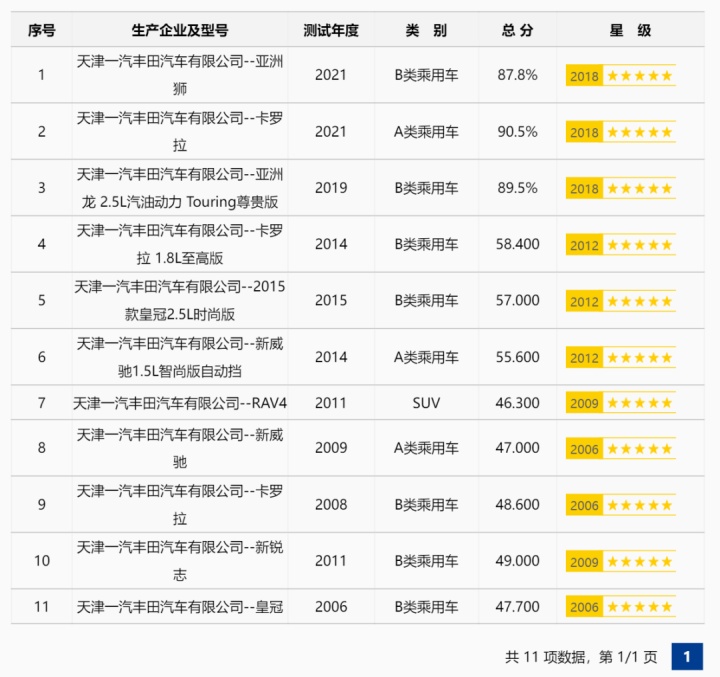The width and height of the screenshot is (720, 677).
Task: Select the 亚洲龙 2.5L Touring尊贵版 entry
Action: pos(180,188)
